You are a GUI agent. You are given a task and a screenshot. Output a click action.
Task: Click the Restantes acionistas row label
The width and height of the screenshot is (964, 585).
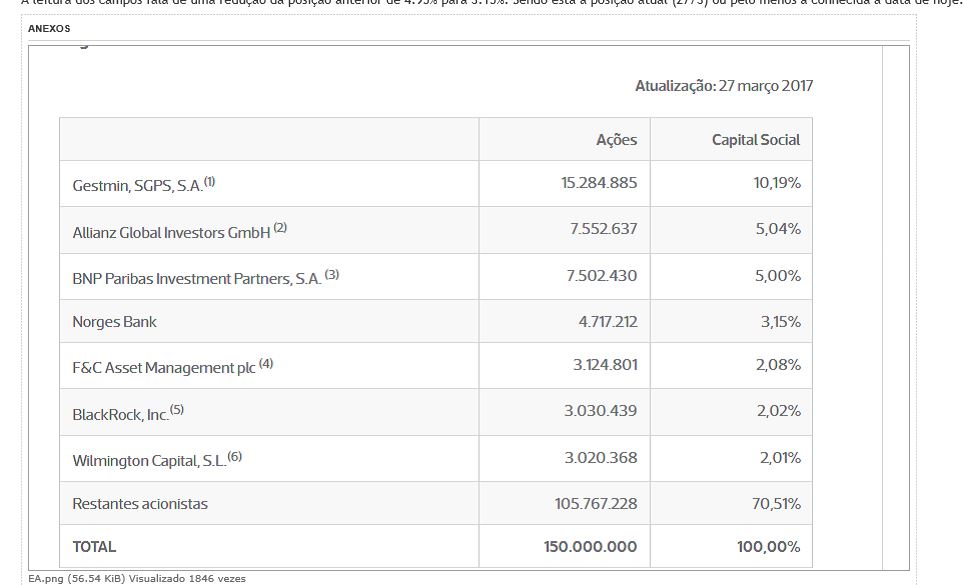pos(140,504)
